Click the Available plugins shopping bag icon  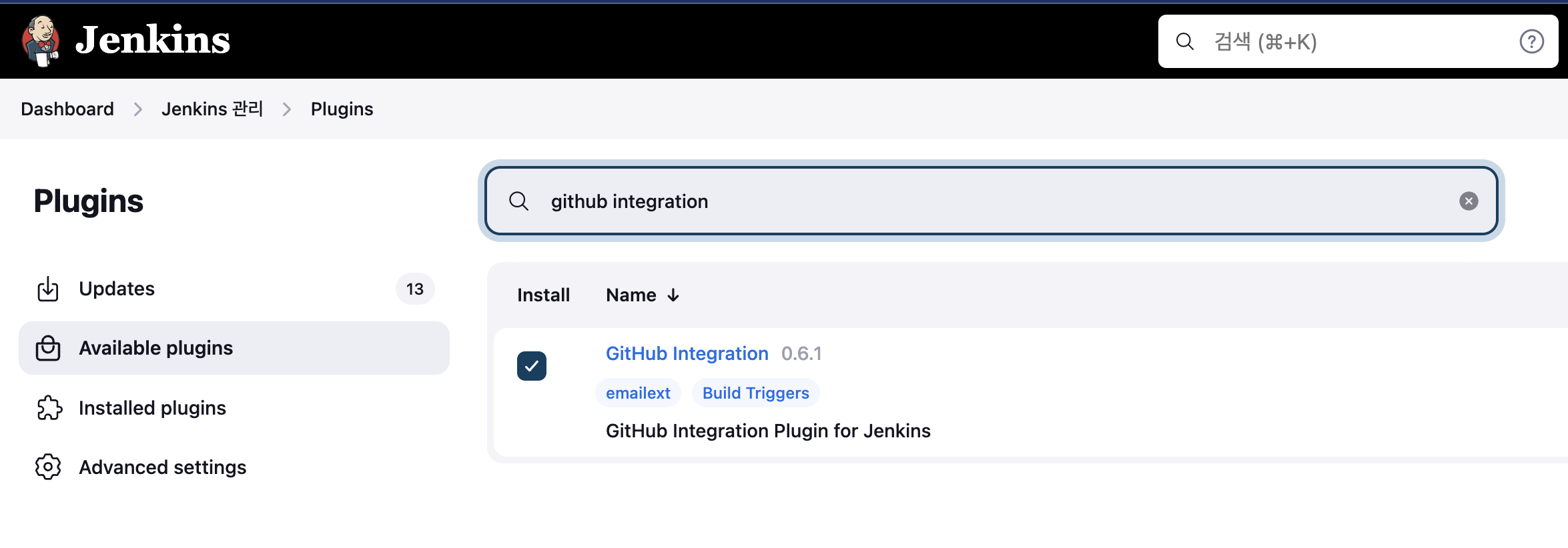click(x=48, y=349)
